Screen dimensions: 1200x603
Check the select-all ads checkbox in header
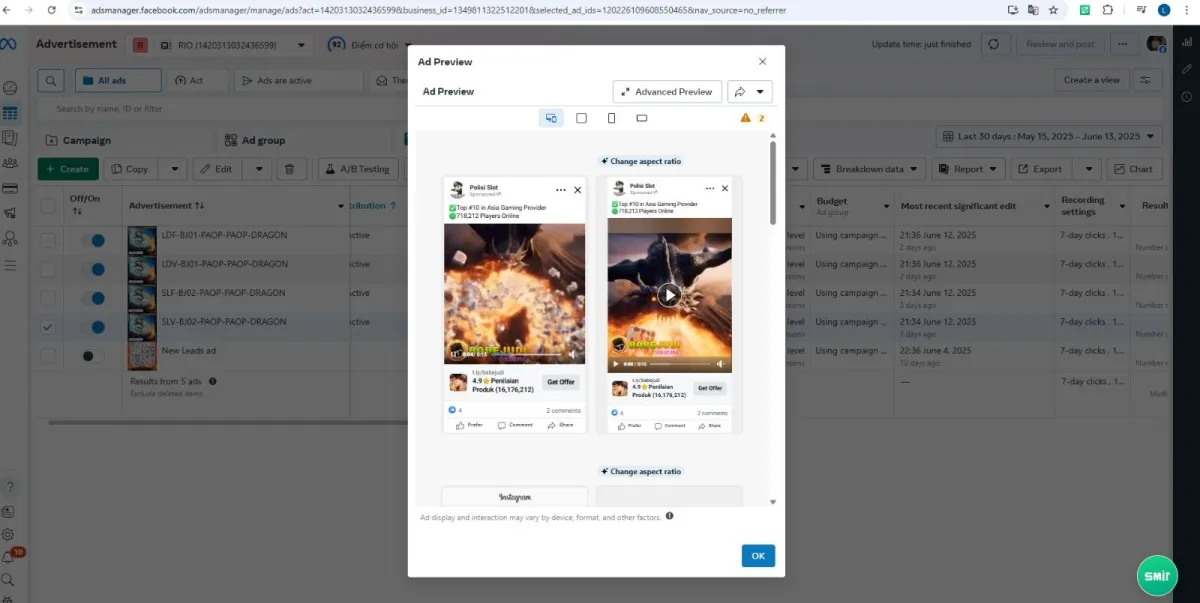pyautogui.click(x=47, y=206)
